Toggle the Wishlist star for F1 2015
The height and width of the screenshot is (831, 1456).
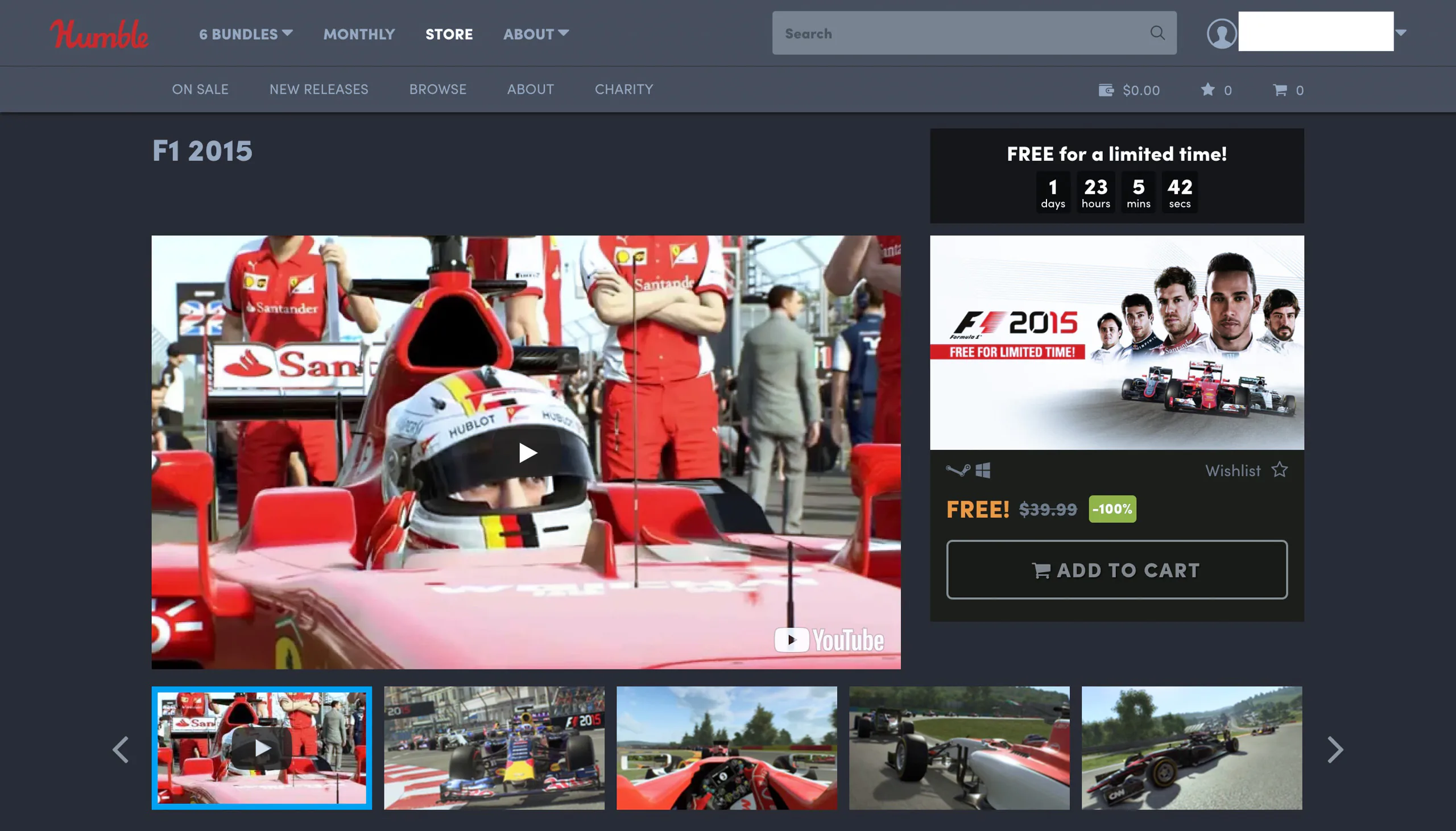[1280, 470]
